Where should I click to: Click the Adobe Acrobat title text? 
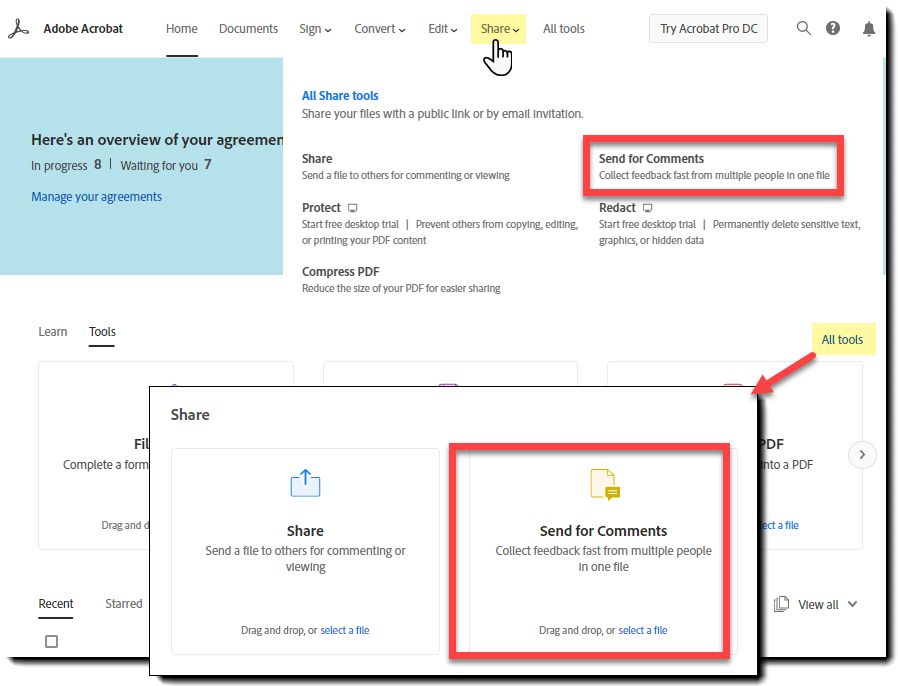click(x=83, y=29)
